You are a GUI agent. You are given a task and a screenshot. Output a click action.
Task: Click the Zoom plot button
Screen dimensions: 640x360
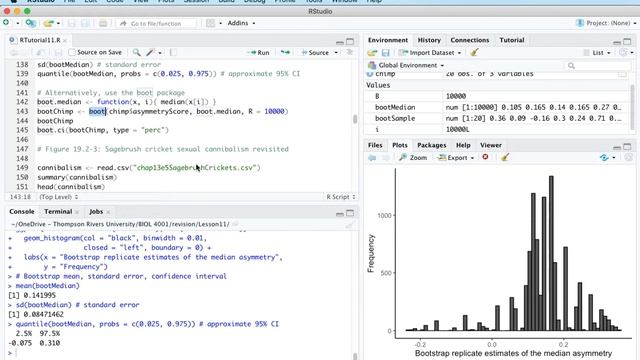point(413,158)
